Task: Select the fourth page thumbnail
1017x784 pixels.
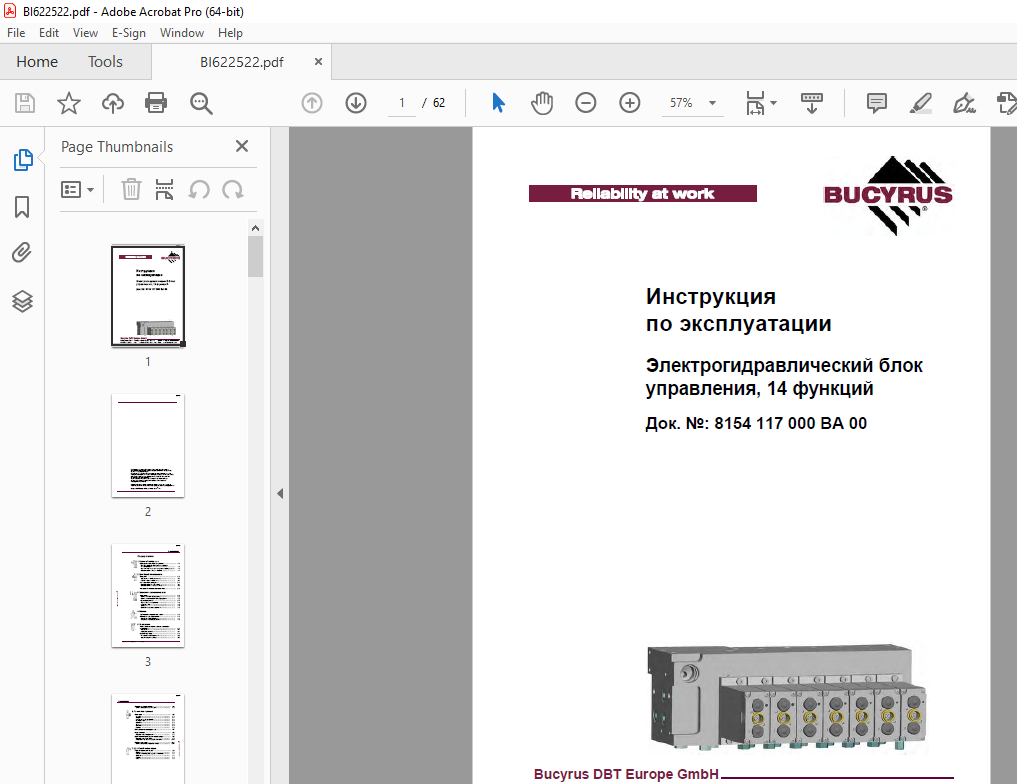Action: pyautogui.click(x=148, y=739)
